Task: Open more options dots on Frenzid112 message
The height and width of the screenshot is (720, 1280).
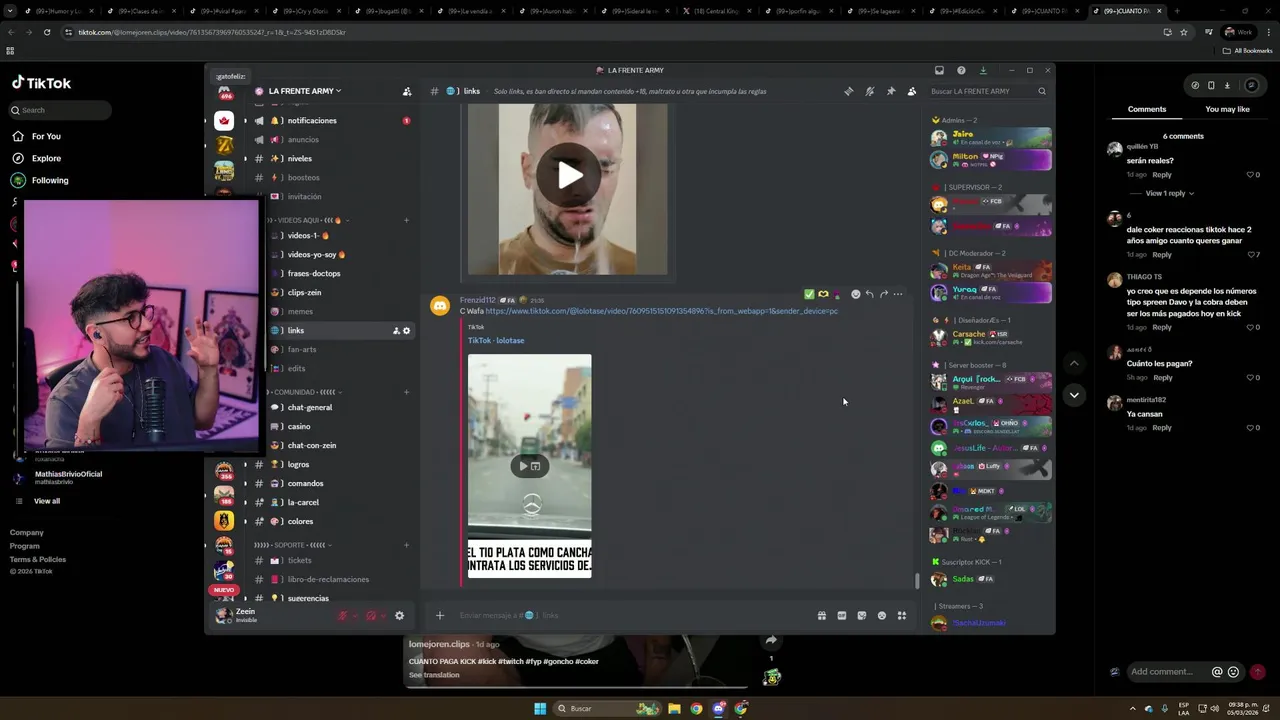Action: pos(897,294)
